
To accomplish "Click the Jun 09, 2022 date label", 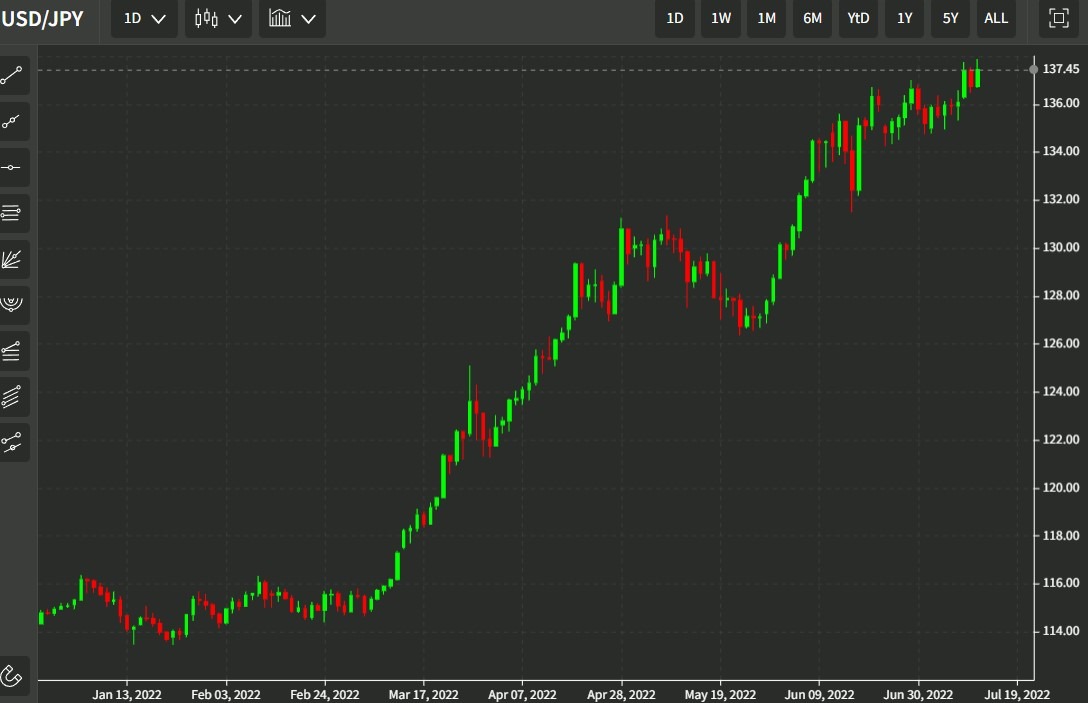I will pyautogui.click(x=819, y=695).
